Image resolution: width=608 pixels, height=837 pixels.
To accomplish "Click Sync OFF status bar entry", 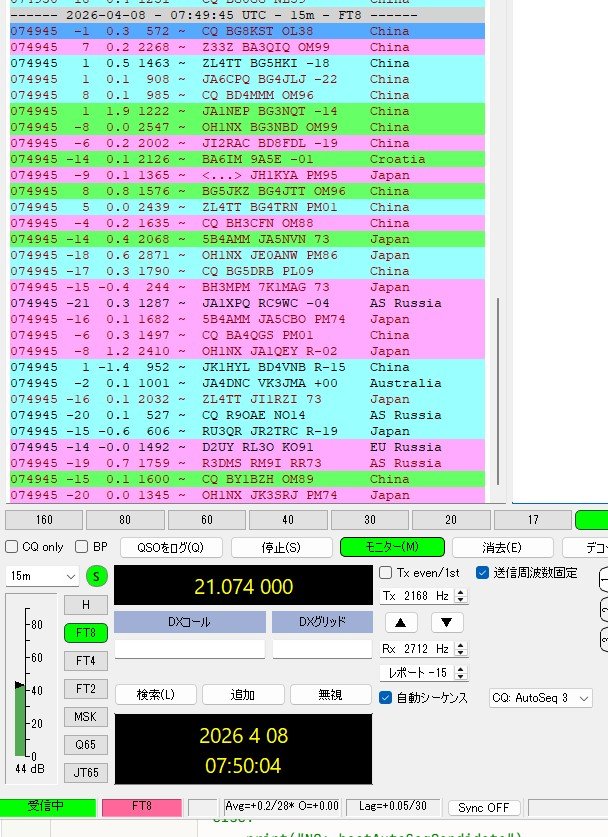I will 484,808.
